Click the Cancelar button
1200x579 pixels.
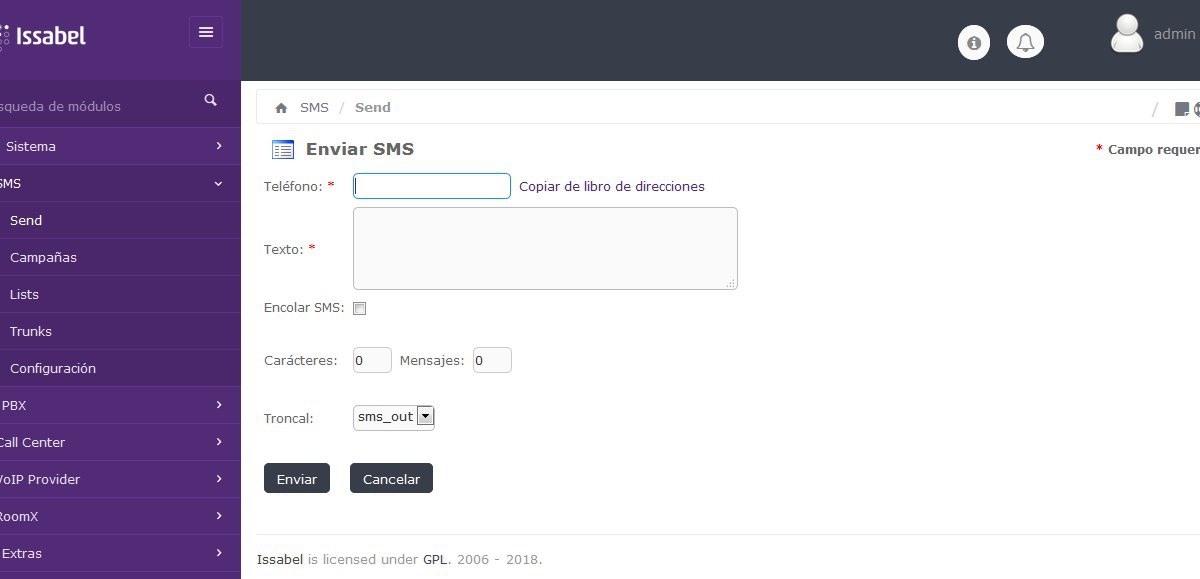[391, 479]
